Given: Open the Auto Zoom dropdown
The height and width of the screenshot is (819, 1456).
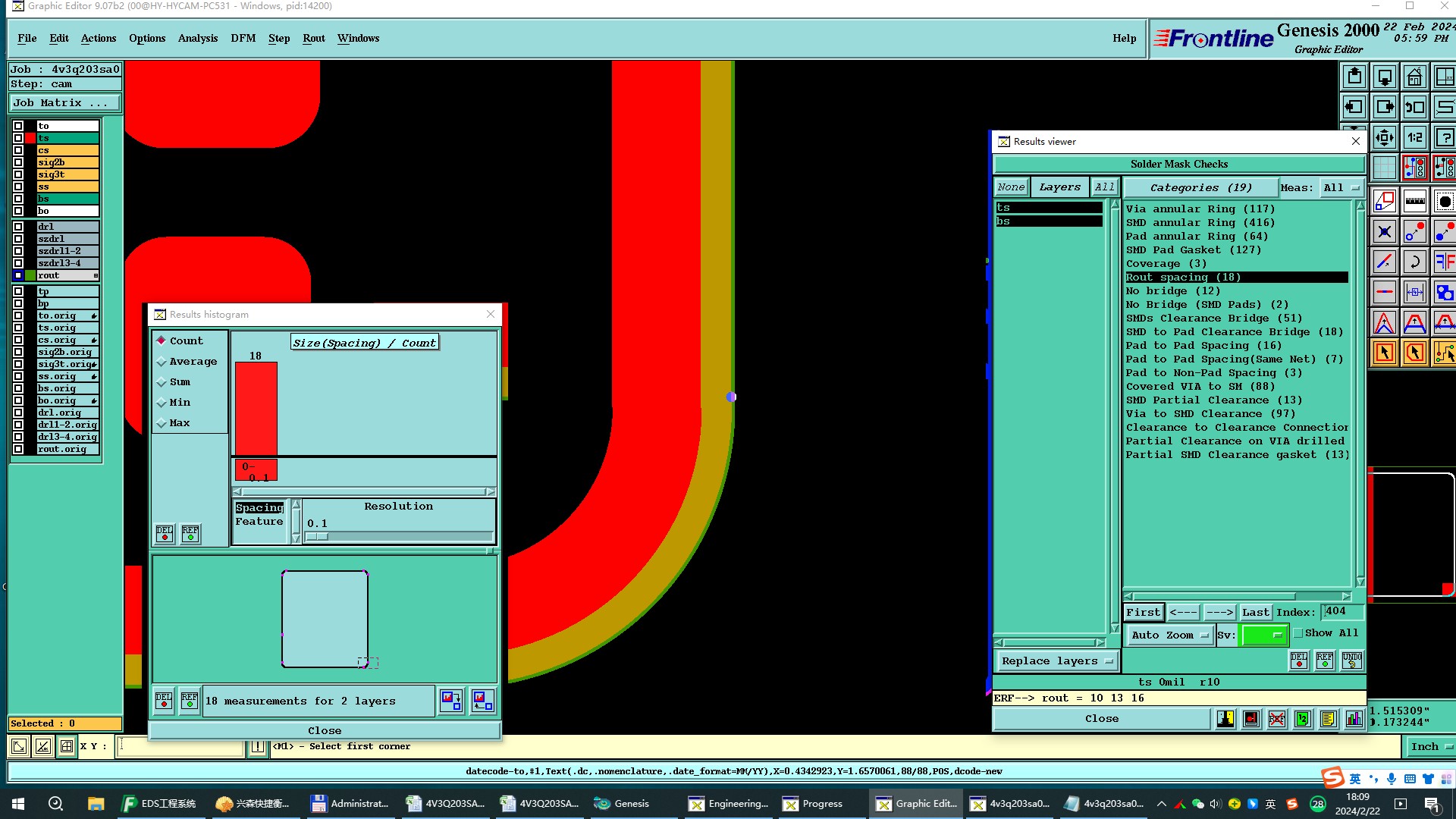Looking at the screenshot, I should [x=1169, y=635].
